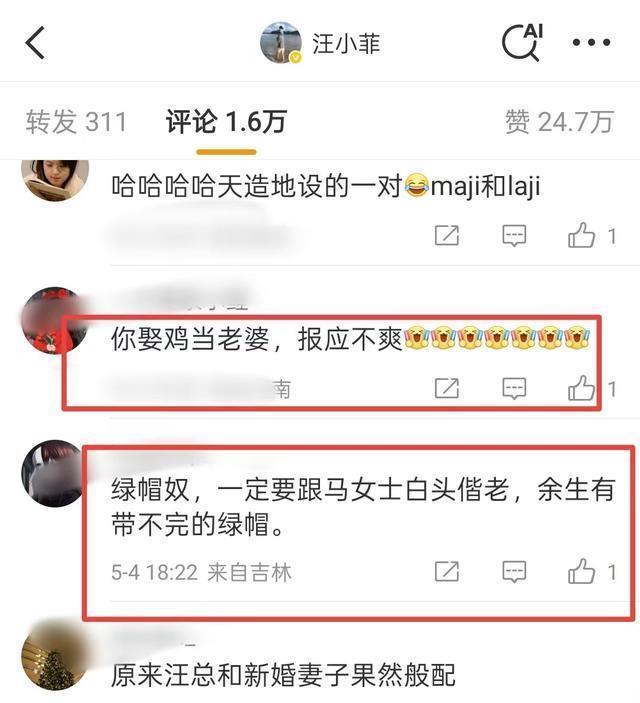Reply to the 'maji和laji' comment
Image resolution: width=640 pixels, height=703 pixels.
(514, 235)
